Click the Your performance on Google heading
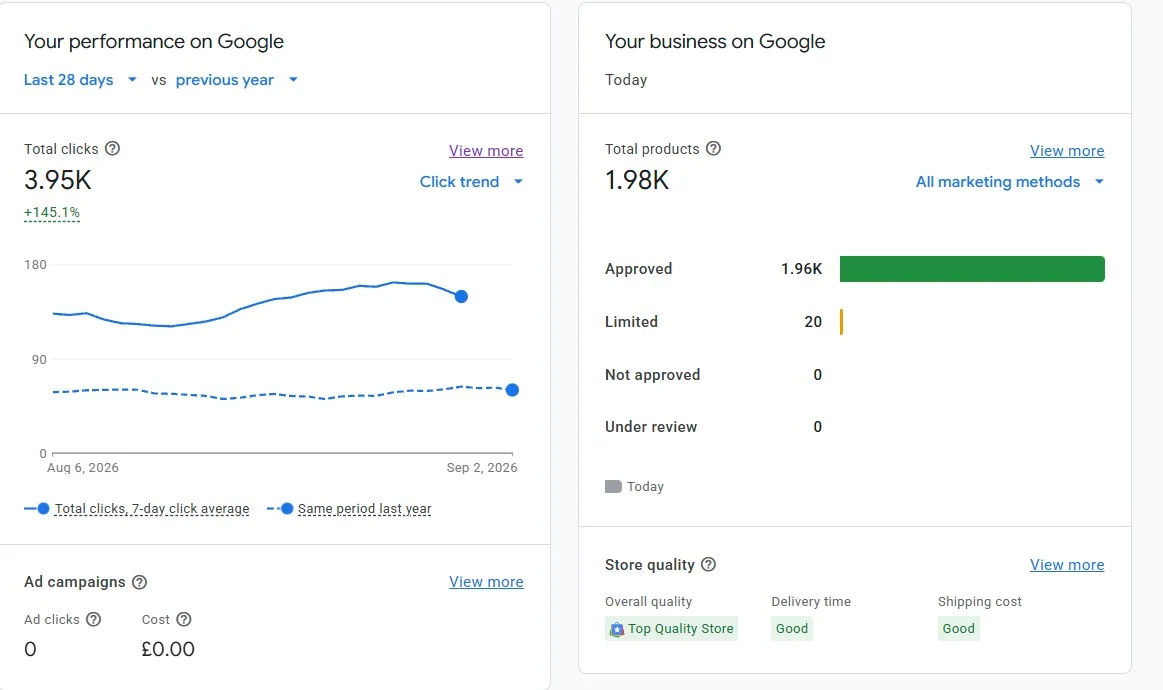1163x690 pixels. pos(154,42)
